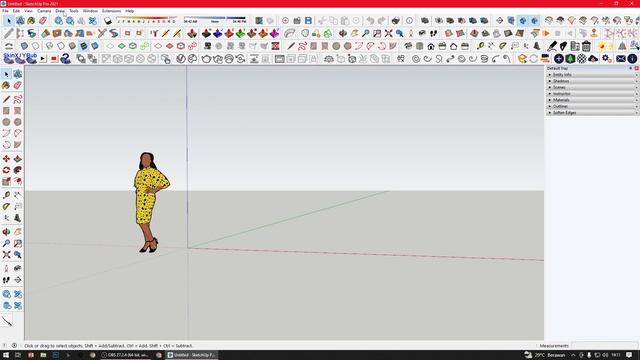This screenshot has width=640, height=360.
Task: Expand the Instructor panel
Action: tap(592, 93)
